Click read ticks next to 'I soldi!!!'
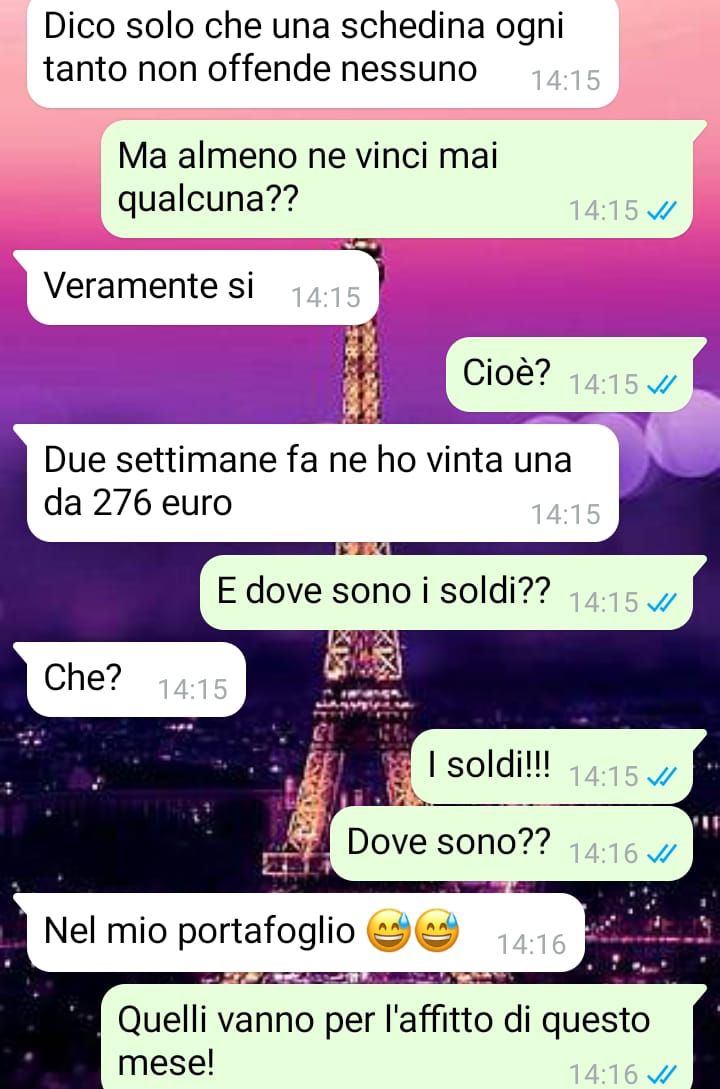The width and height of the screenshot is (720, 1089). [x=661, y=776]
